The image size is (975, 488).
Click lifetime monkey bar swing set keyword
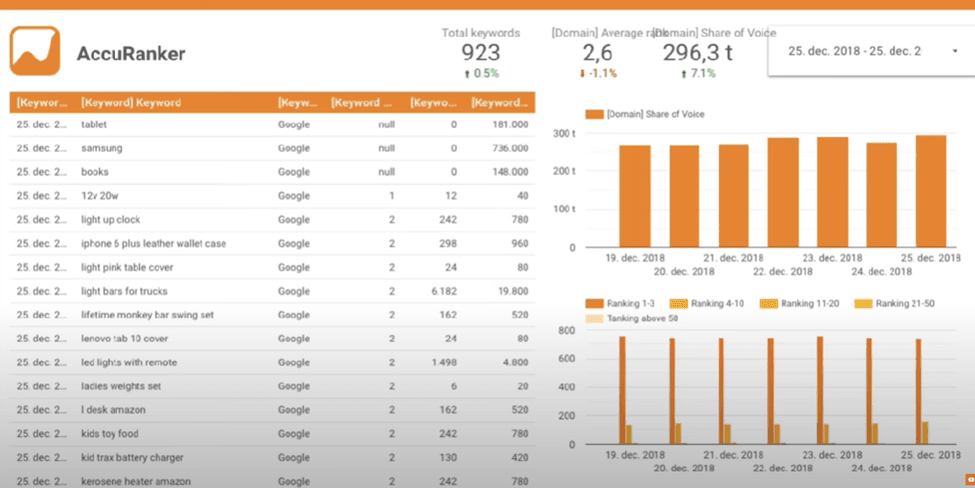(x=147, y=315)
